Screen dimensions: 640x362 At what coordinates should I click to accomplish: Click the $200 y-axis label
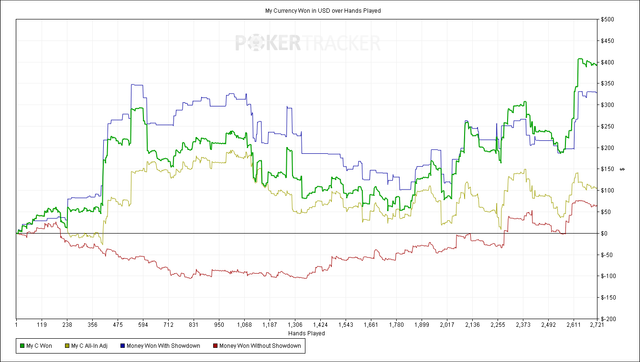607,148
